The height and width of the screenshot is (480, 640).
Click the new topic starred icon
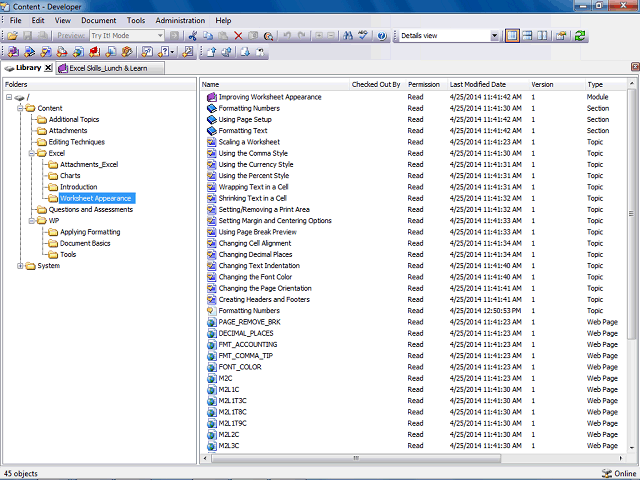(46, 52)
